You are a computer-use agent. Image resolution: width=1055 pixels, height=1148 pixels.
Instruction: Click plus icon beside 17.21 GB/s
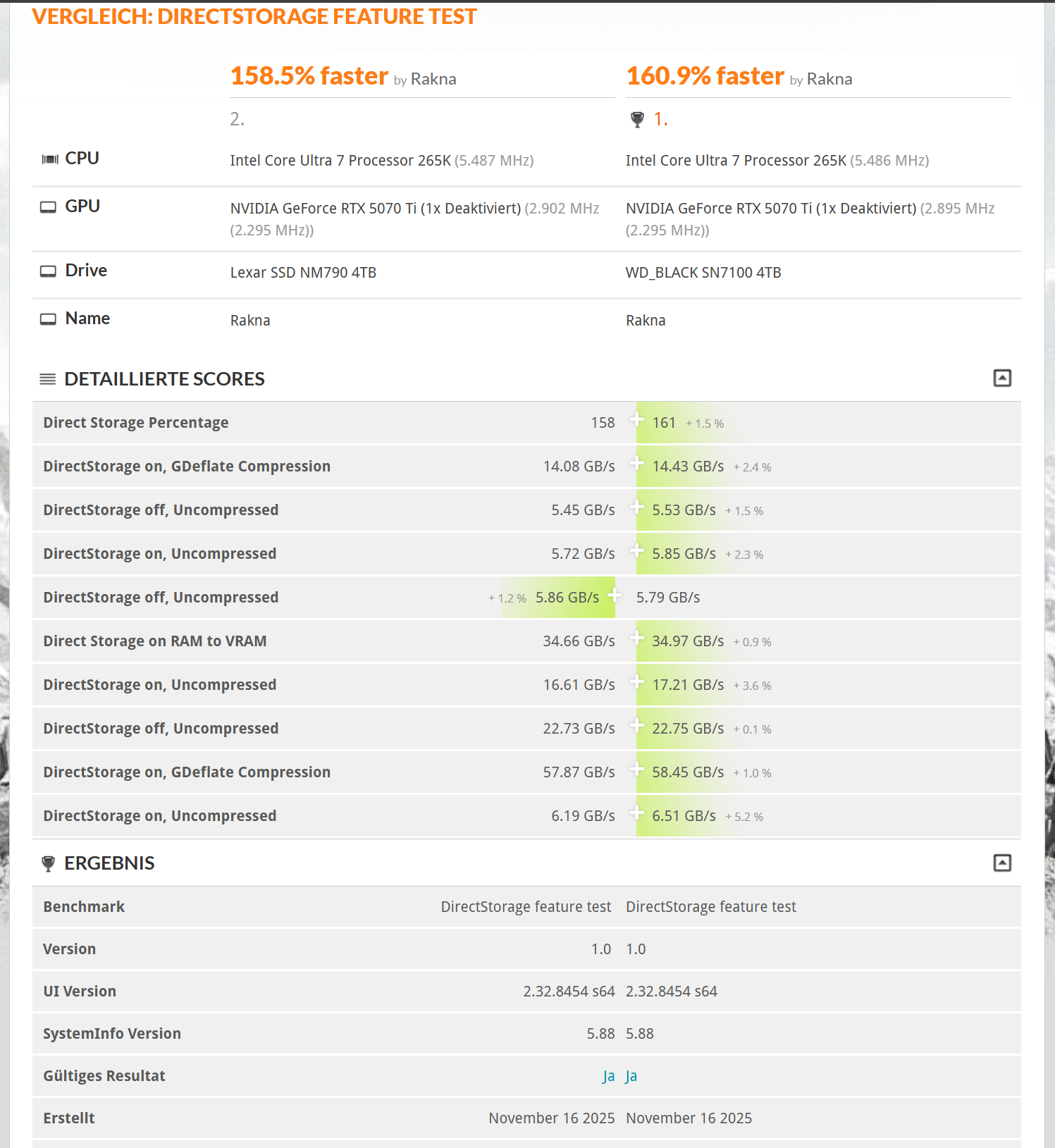[636, 682]
